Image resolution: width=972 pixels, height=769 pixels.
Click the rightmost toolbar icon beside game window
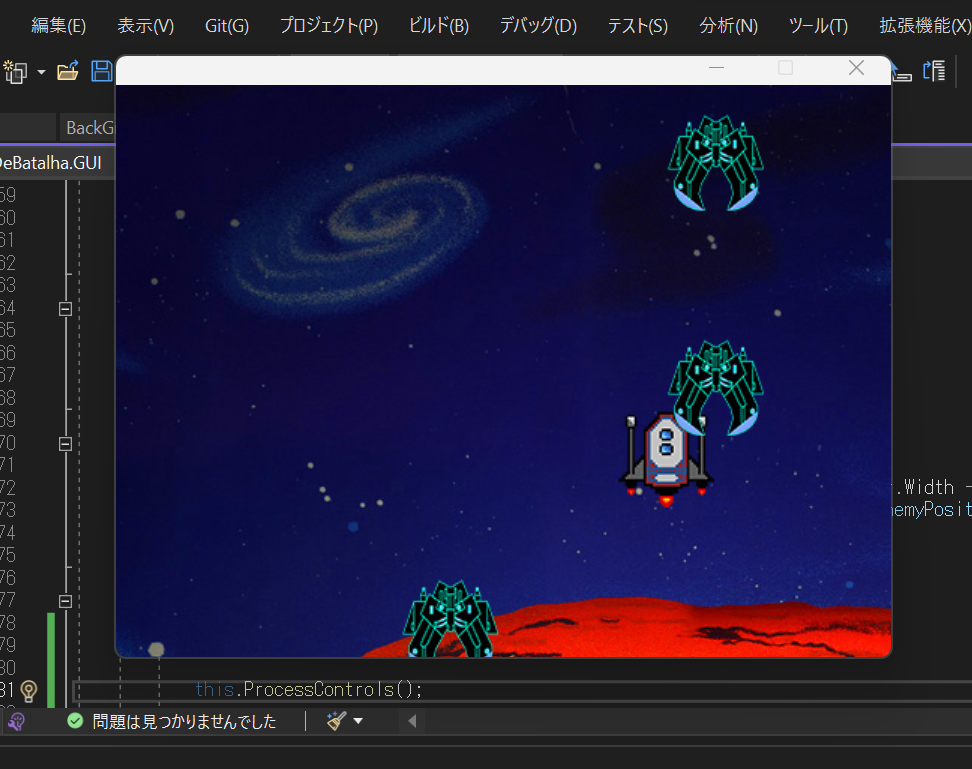click(934, 70)
